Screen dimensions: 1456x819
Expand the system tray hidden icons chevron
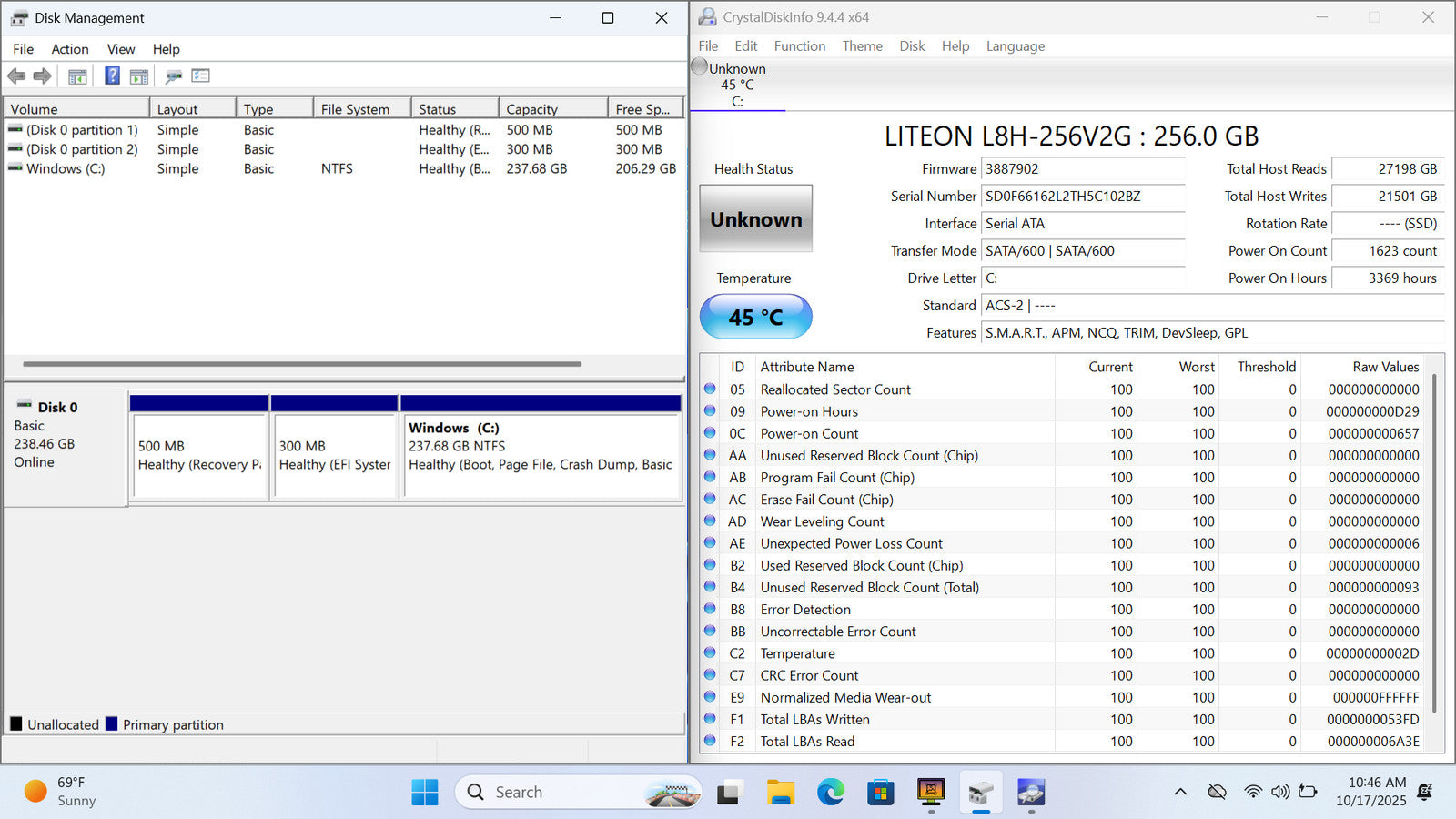pos(1180,792)
